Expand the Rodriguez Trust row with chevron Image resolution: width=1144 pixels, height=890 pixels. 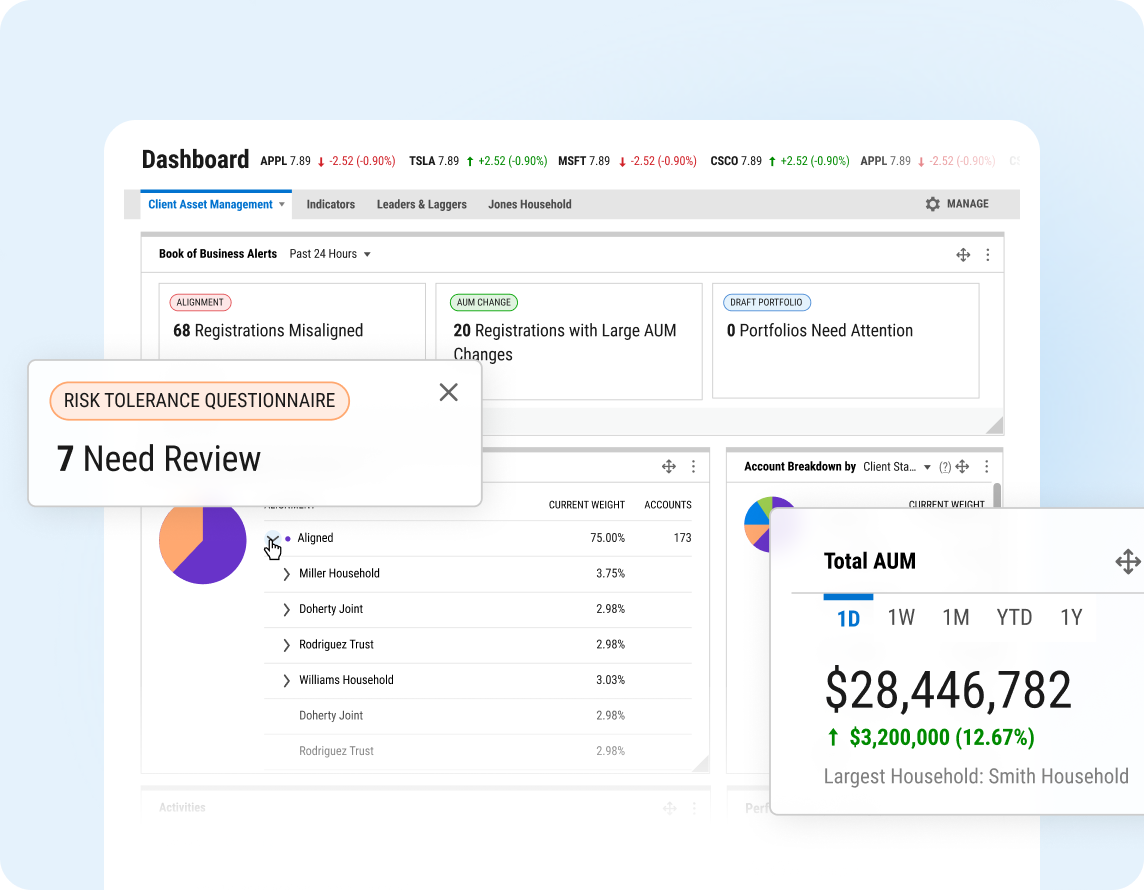coord(286,645)
